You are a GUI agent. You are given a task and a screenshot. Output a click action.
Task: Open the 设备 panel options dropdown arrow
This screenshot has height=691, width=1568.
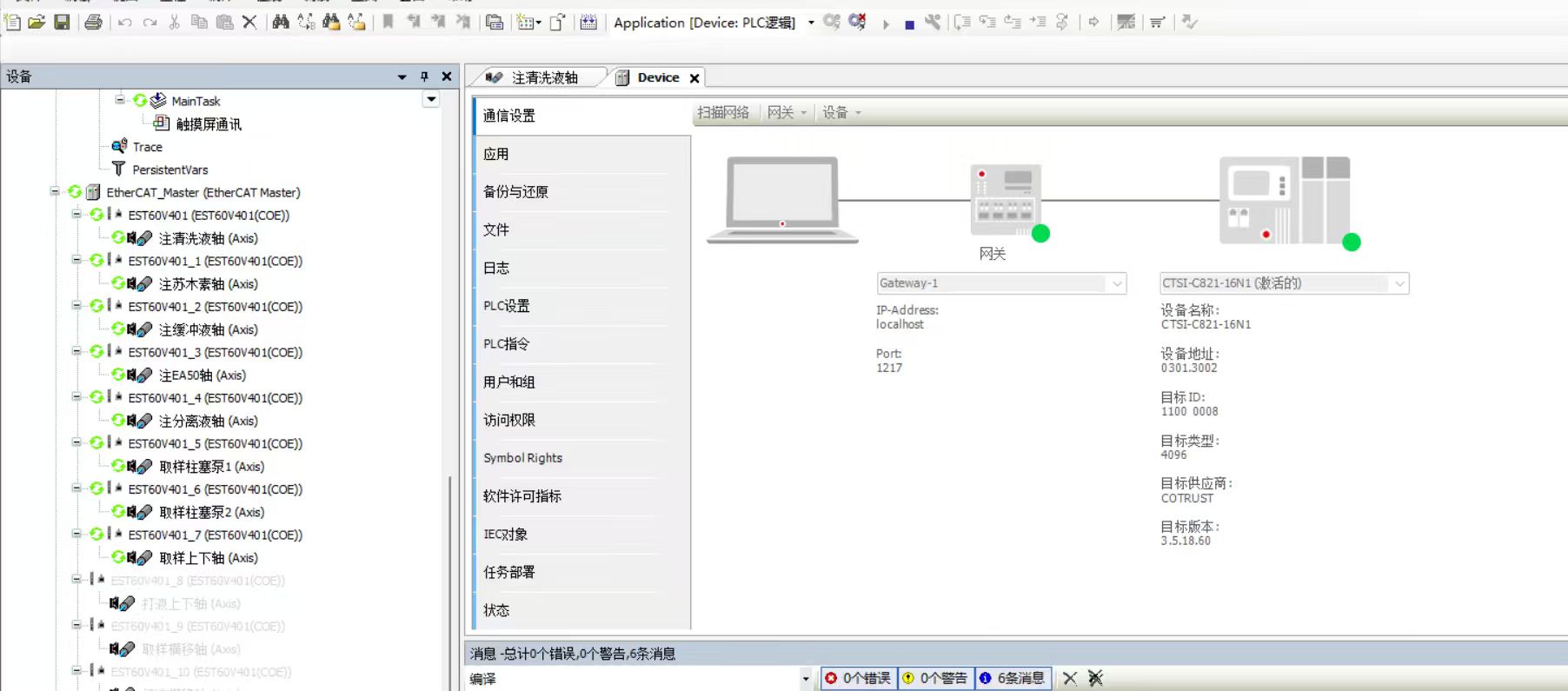402,76
